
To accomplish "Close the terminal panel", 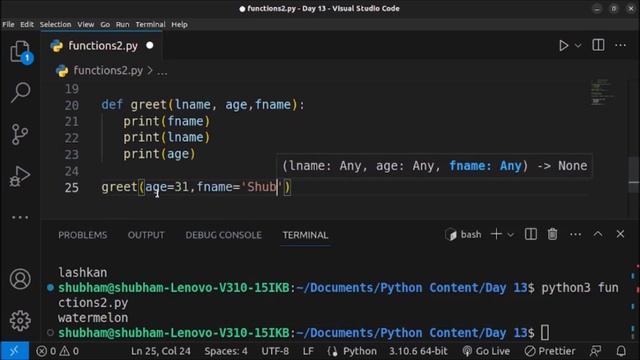I will [620, 234].
